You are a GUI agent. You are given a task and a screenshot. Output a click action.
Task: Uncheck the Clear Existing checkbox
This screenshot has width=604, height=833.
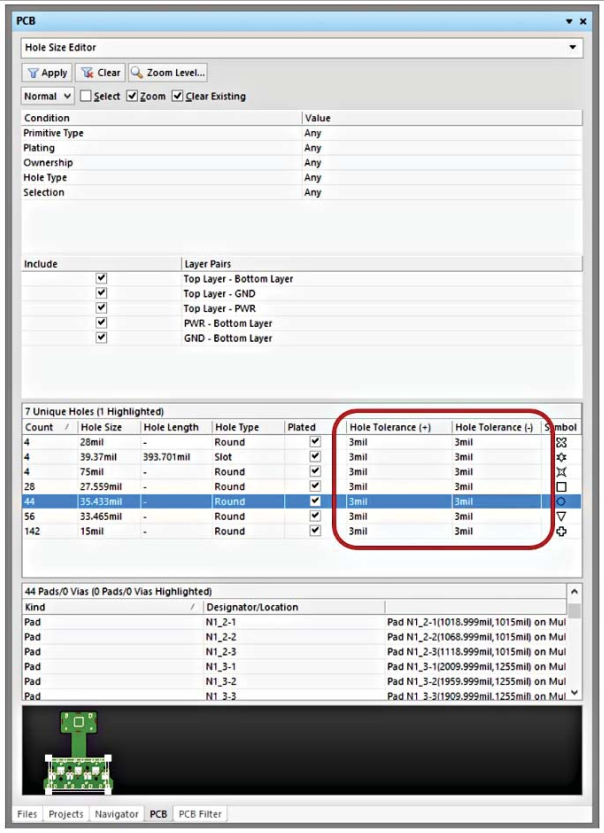pos(178,96)
